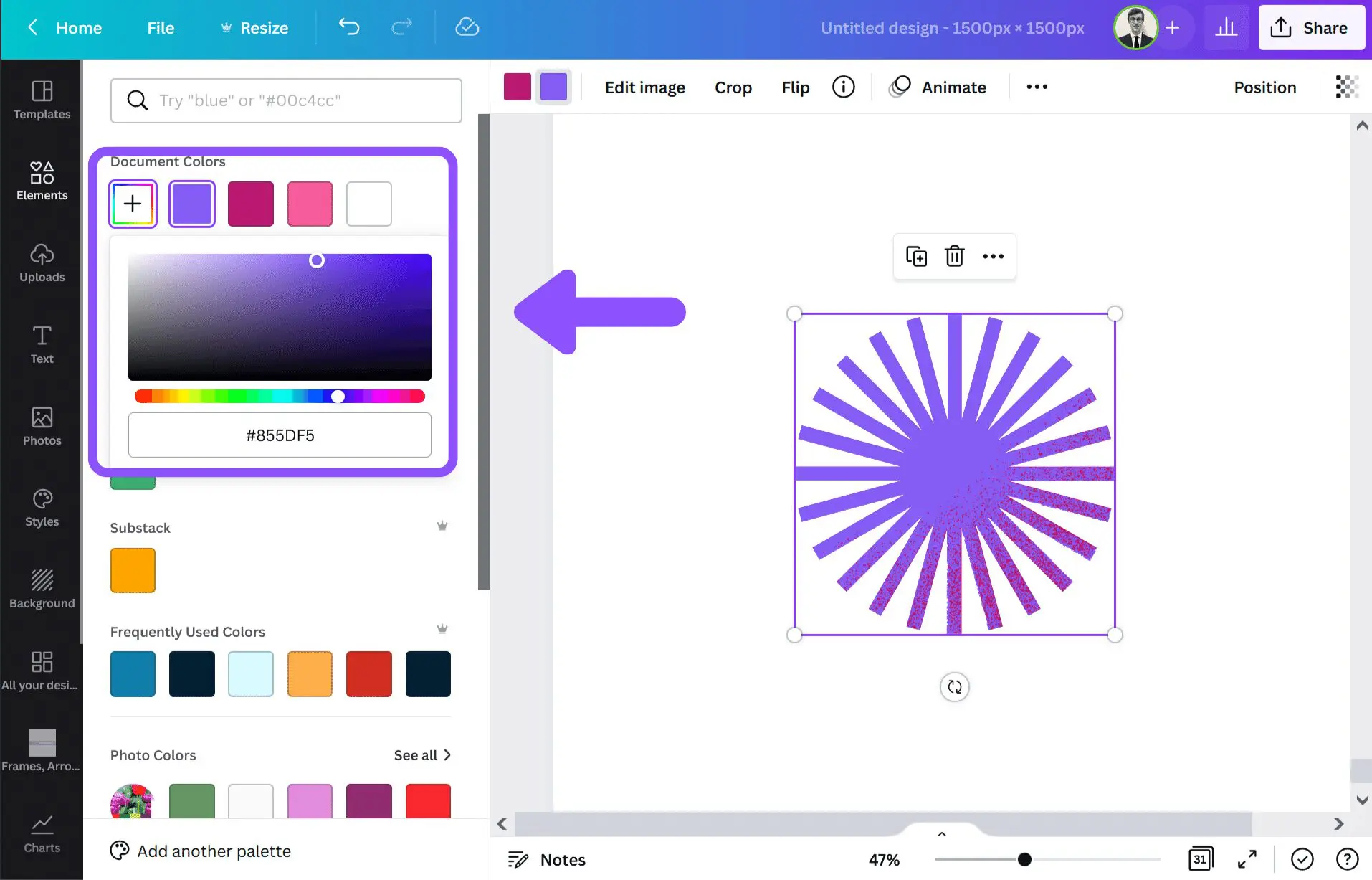Delete the selected starburst element
Screen dimensions: 1372x880
coord(954,256)
